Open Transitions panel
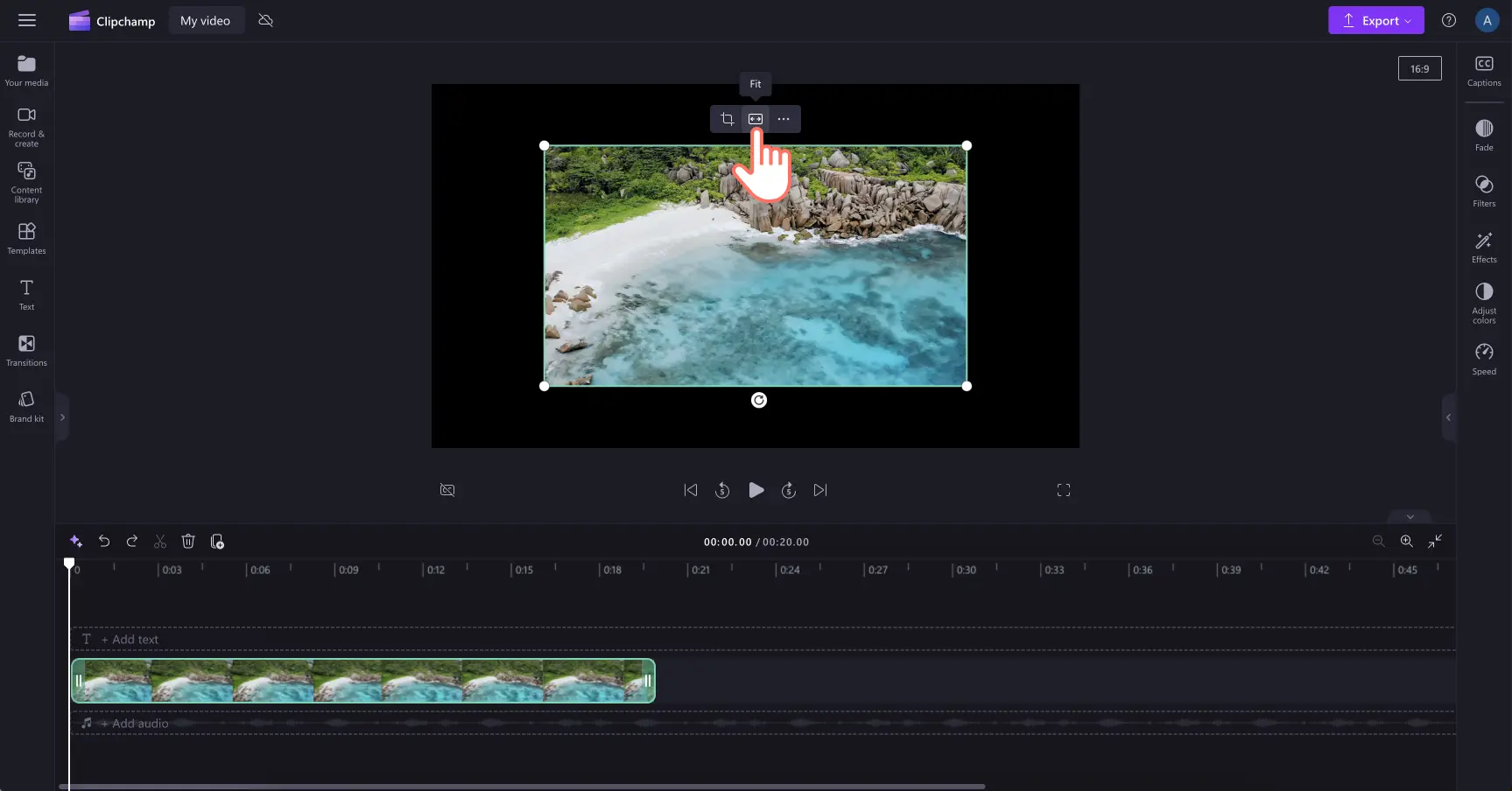Screen dimensions: 1512x791 point(26,350)
